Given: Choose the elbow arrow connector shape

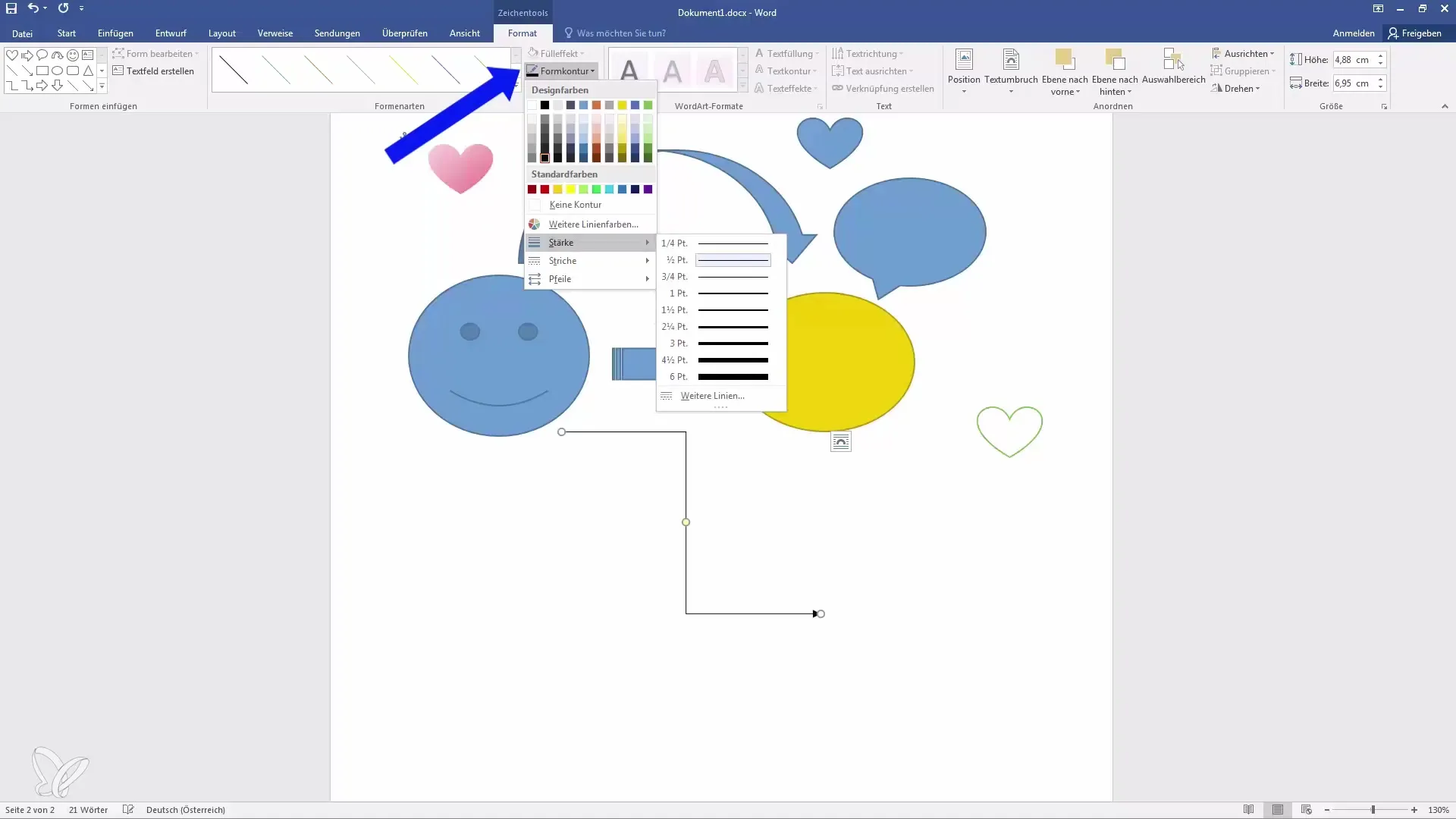Looking at the screenshot, I should (x=27, y=86).
